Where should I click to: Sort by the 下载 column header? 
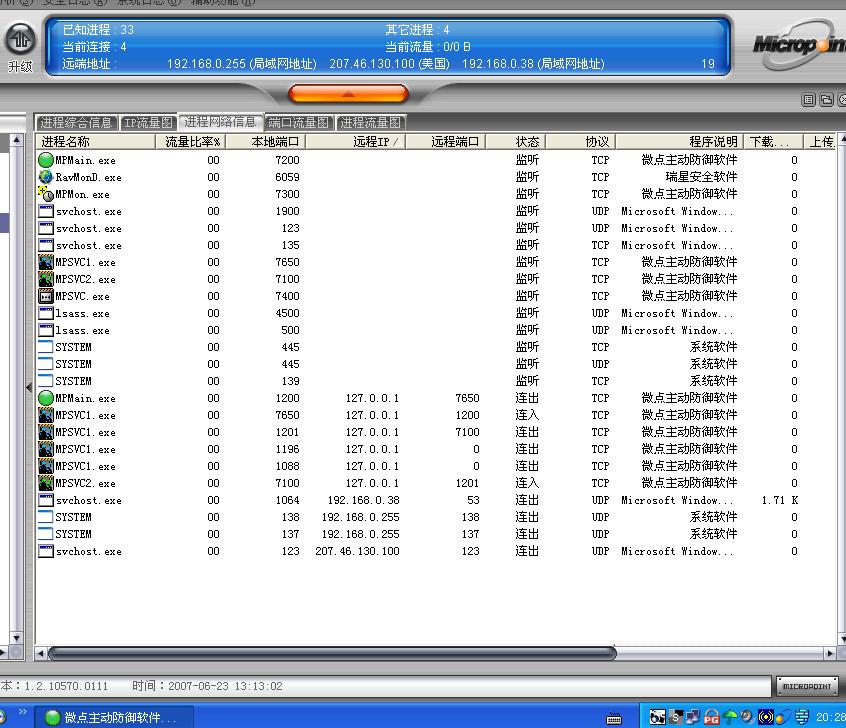pos(773,141)
